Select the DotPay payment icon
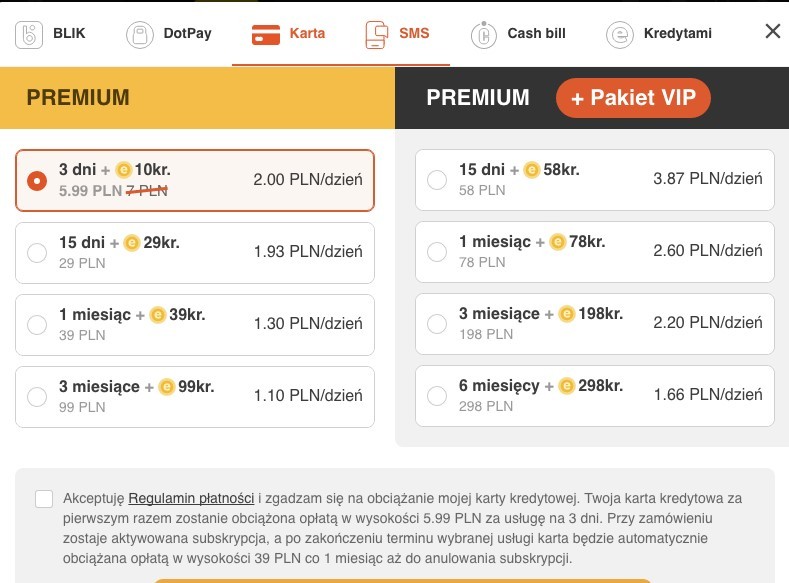789x583 pixels. 139,35
